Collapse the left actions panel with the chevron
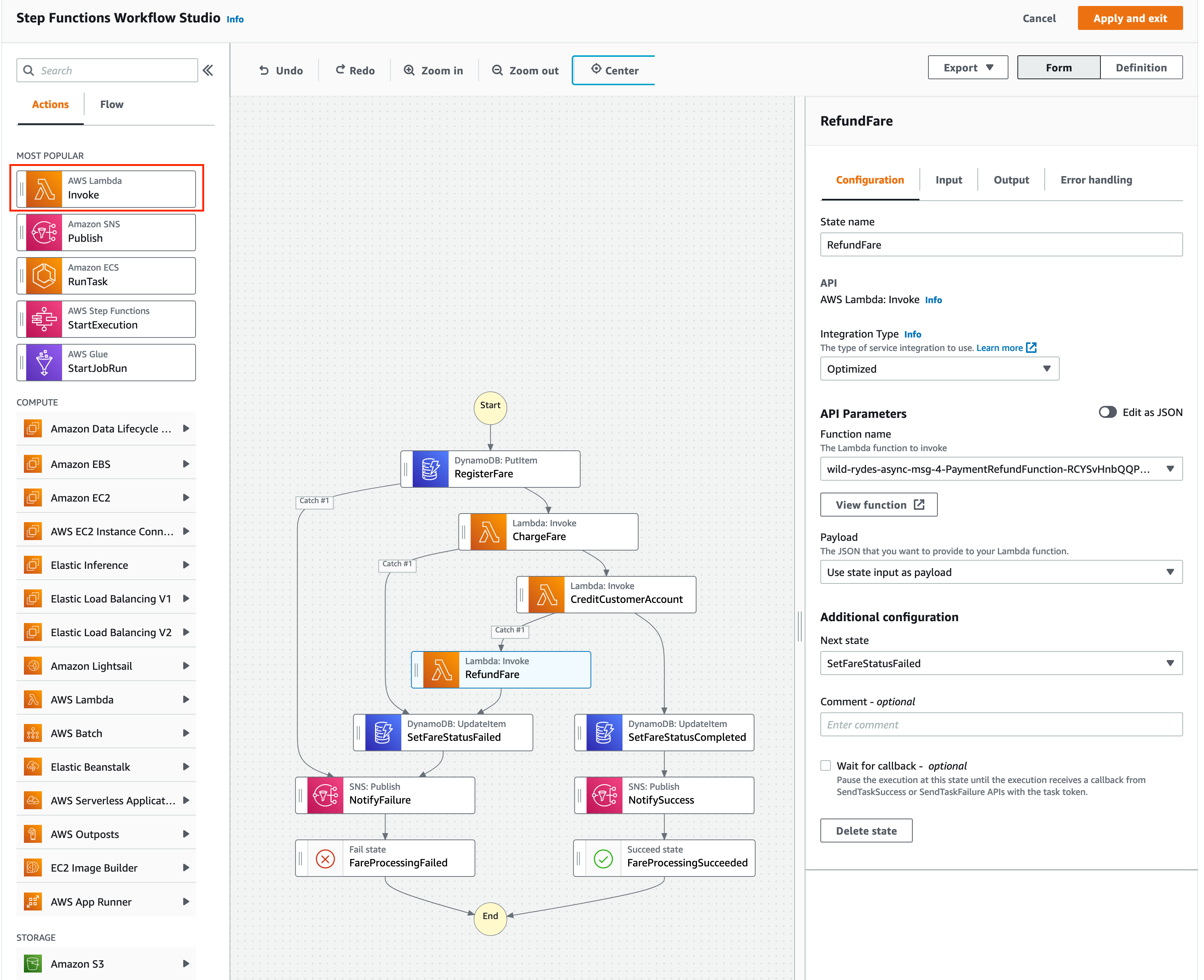This screenshot has height=980, width=1204. [208, 71]
